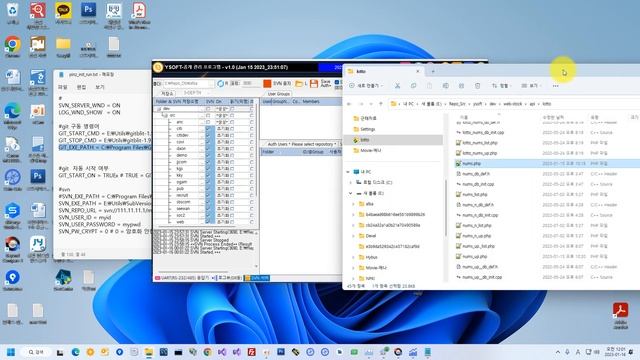This screenshot has width=640, height=360.
Task: Open KakaoTalk desktop icon
Action: point(63,13)
